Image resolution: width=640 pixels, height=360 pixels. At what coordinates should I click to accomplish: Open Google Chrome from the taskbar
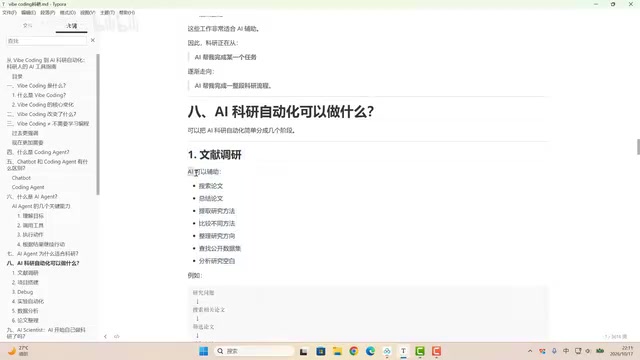354,351
